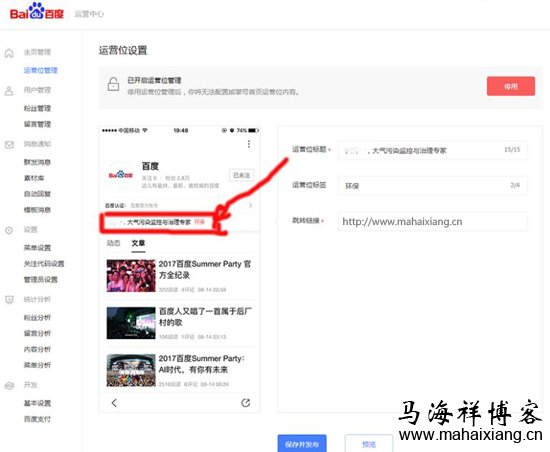This screenshot has width=550, height=452.
Task: Click the layers icon beside 开发
Action: [9, 385]
